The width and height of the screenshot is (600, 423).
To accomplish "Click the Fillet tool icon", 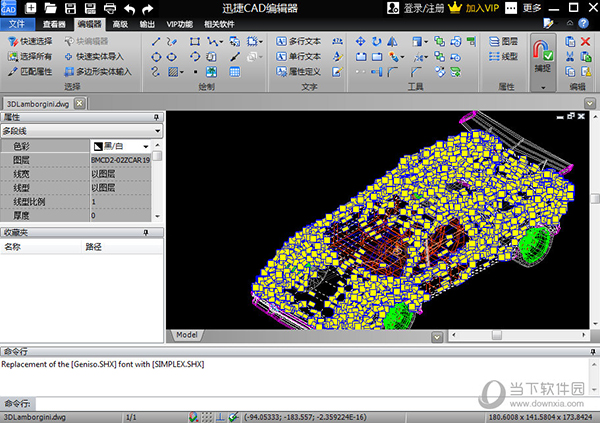I will [x=393, y=72].
